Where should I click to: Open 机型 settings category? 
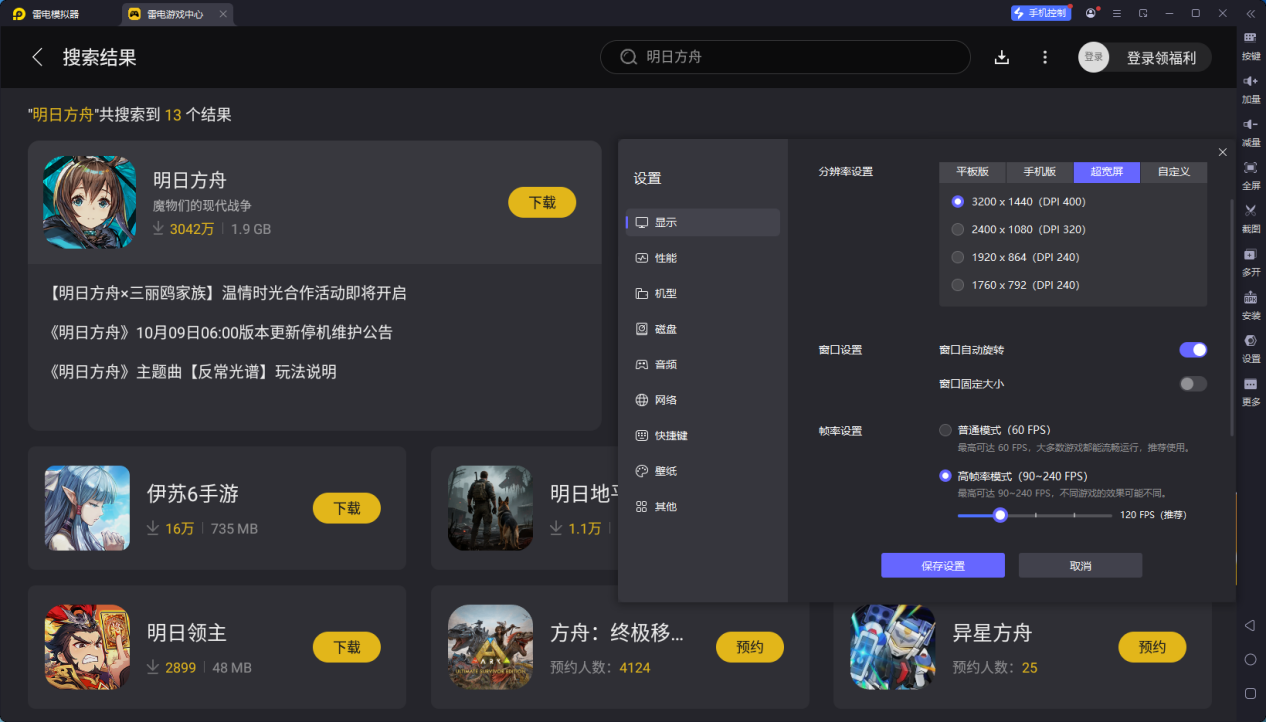point(703,294)
